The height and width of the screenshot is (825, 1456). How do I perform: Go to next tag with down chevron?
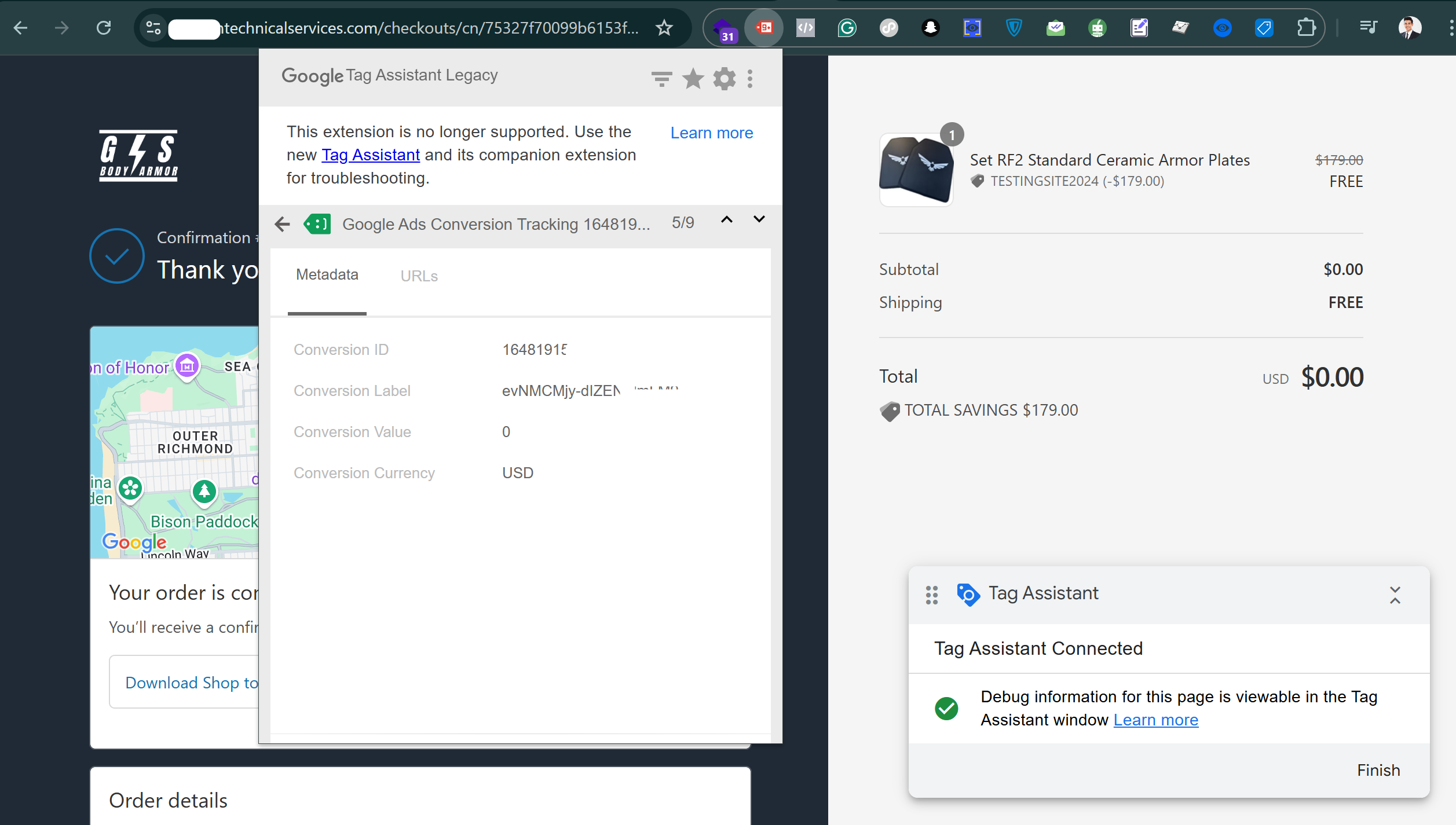coord(759,220)
